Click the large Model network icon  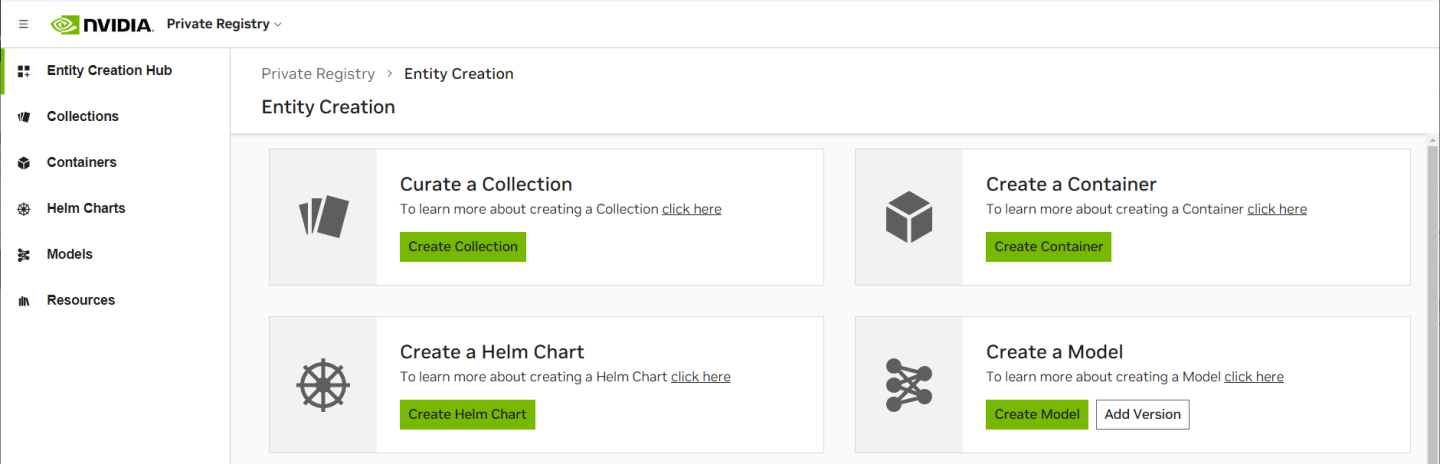point(909,385)
